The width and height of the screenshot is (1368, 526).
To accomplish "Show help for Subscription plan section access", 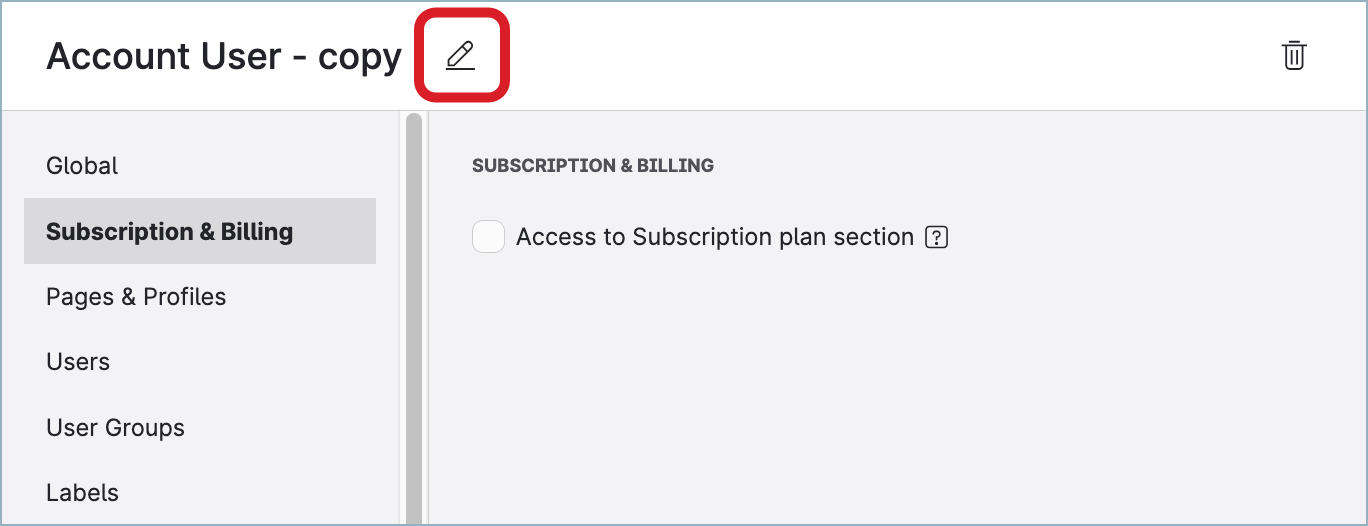I will (936, 238).
